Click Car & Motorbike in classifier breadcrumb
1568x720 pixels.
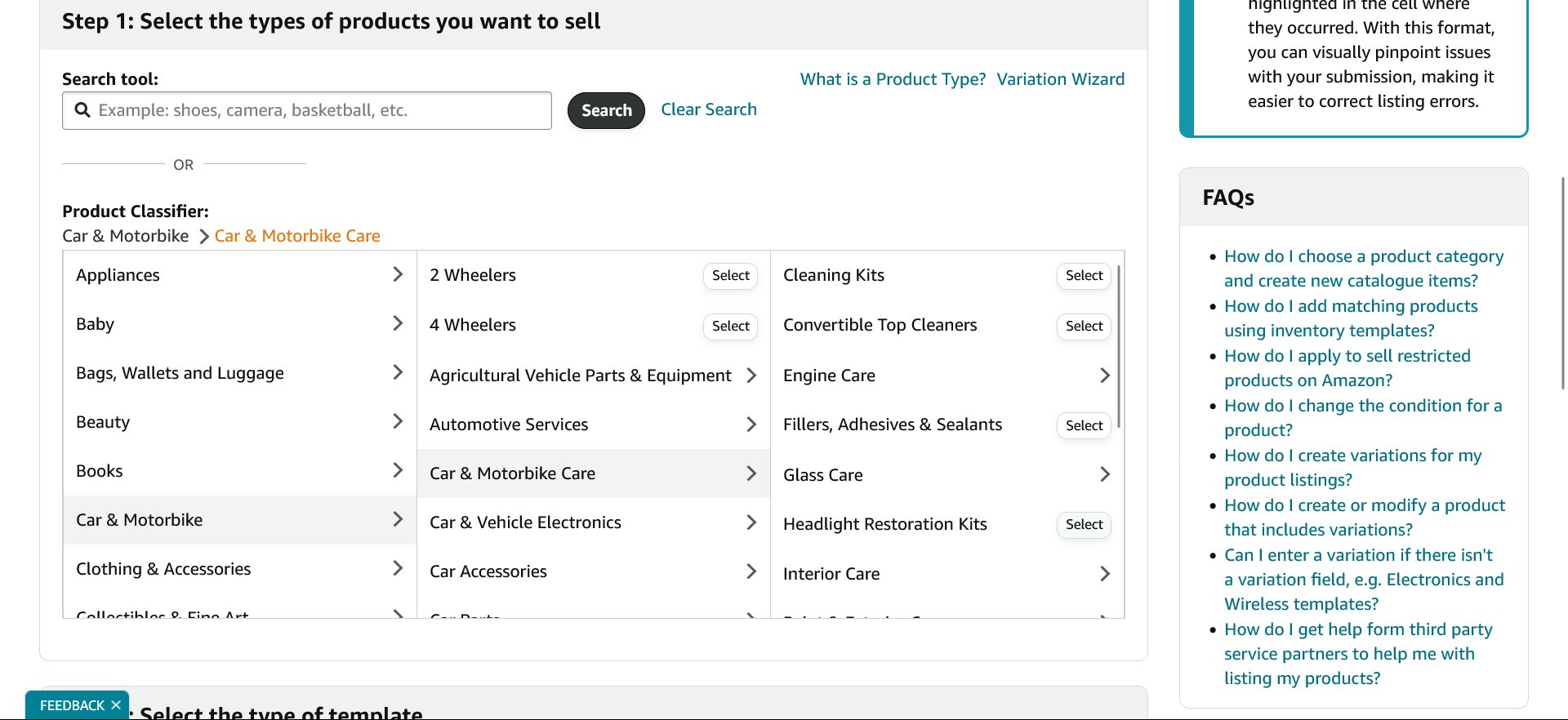(x=126, y=236)
